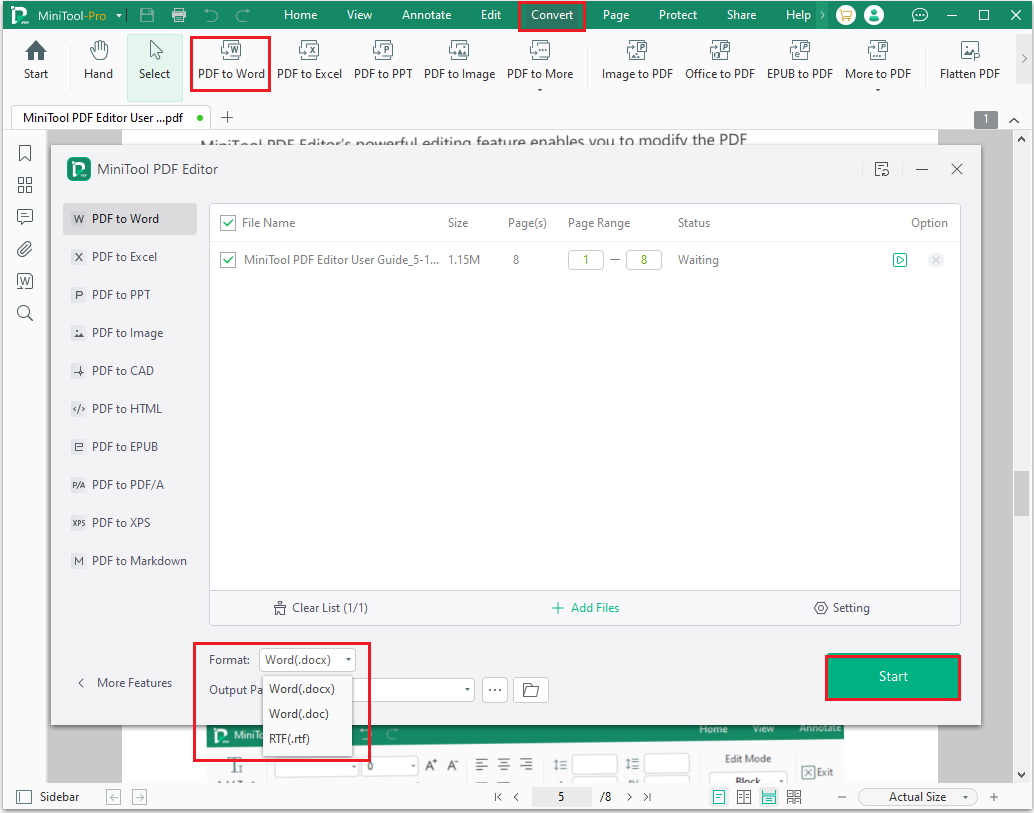Screen dimensions: 1034x813
Task: Click the vertical scrollbar thumb of document
Action: [x=1021, y=493]
